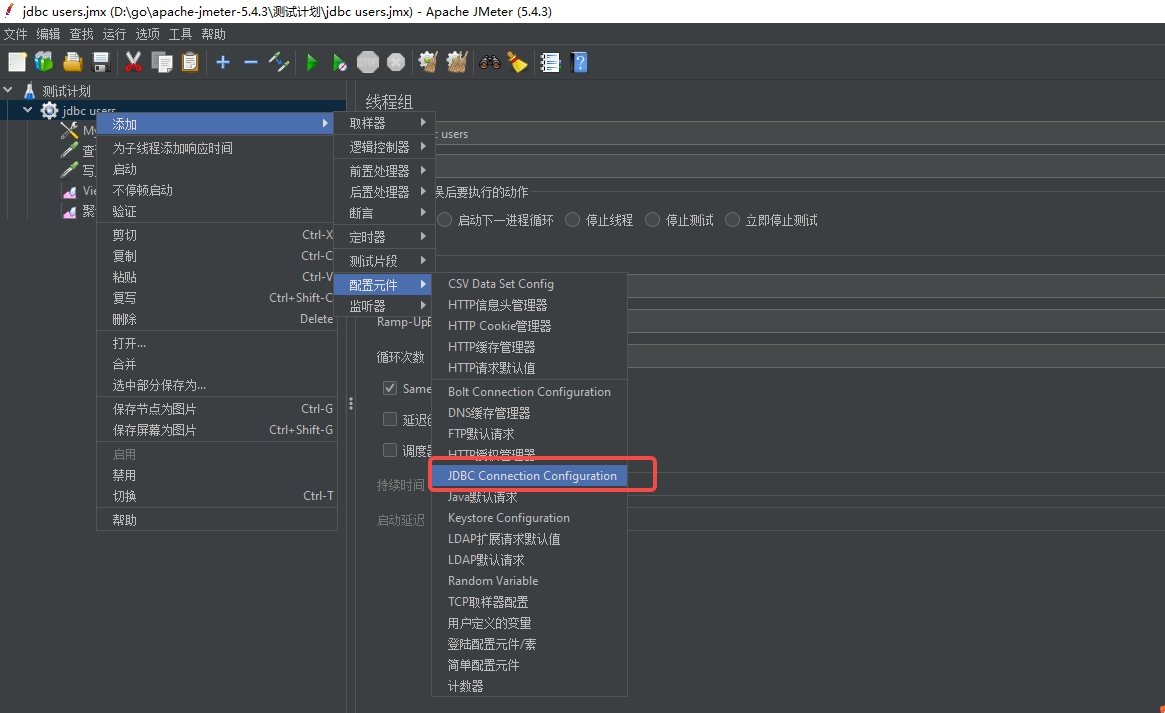Click the Cut scissors icon
The width and height of the screenshot is (1165, 713).
click(x=134, y=62)
